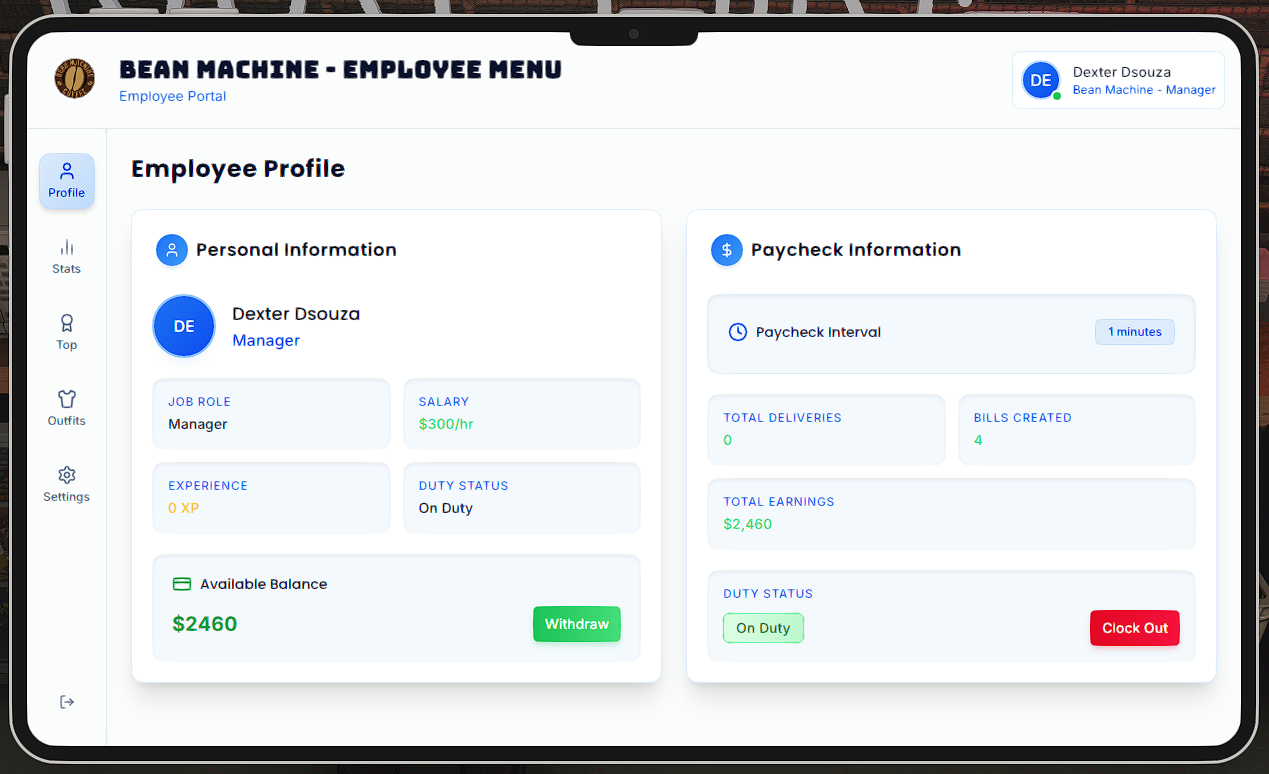The height and width of the screenshot is (774, 1269).
Task: Click the green On Duty status badge
Action: [x=763, y=628]
